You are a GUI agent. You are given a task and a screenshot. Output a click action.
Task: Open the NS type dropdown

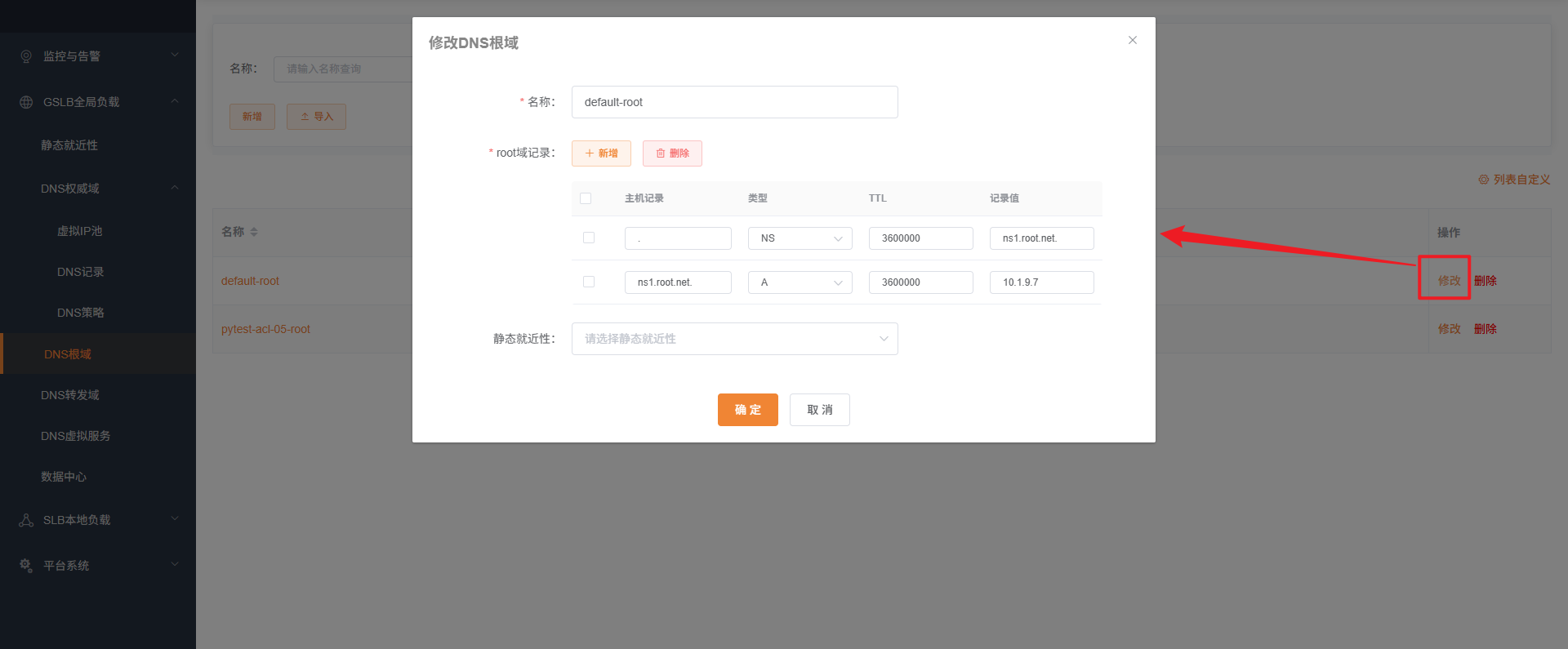800,238
